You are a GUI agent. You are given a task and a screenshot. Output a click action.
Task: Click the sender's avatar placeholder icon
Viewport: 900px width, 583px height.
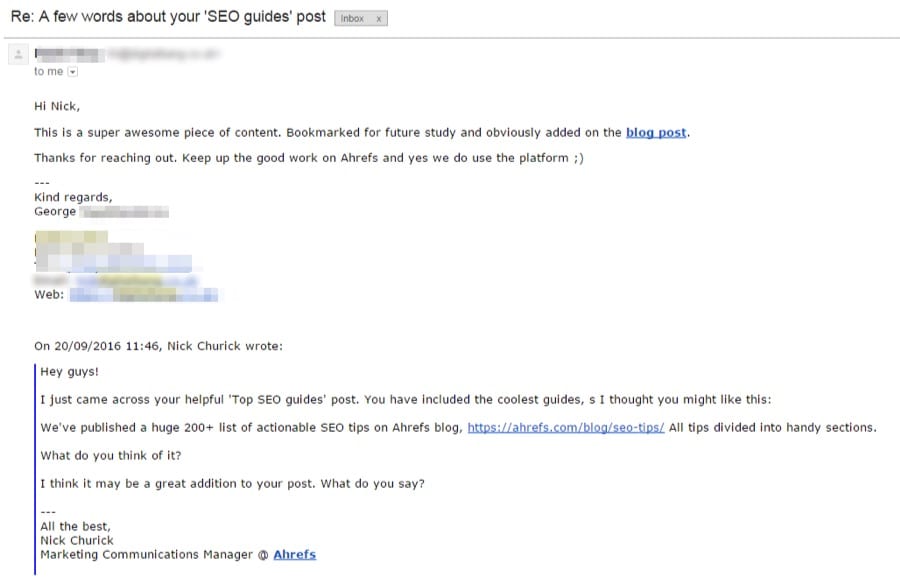(18, 55)
